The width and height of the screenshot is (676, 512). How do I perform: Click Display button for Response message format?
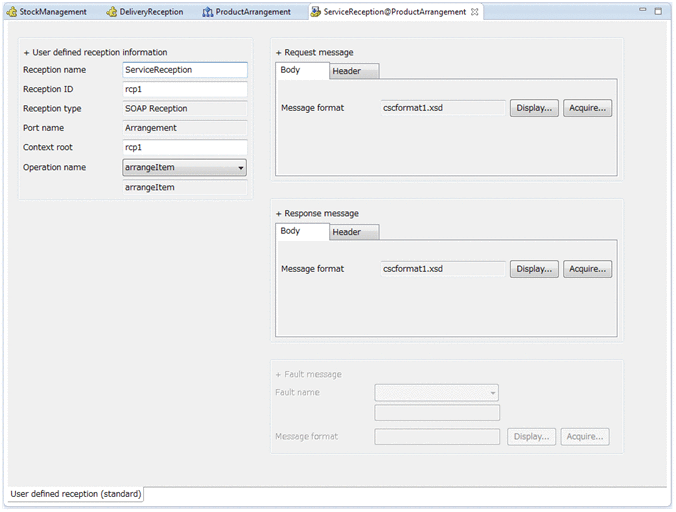(x=534, y=269)
